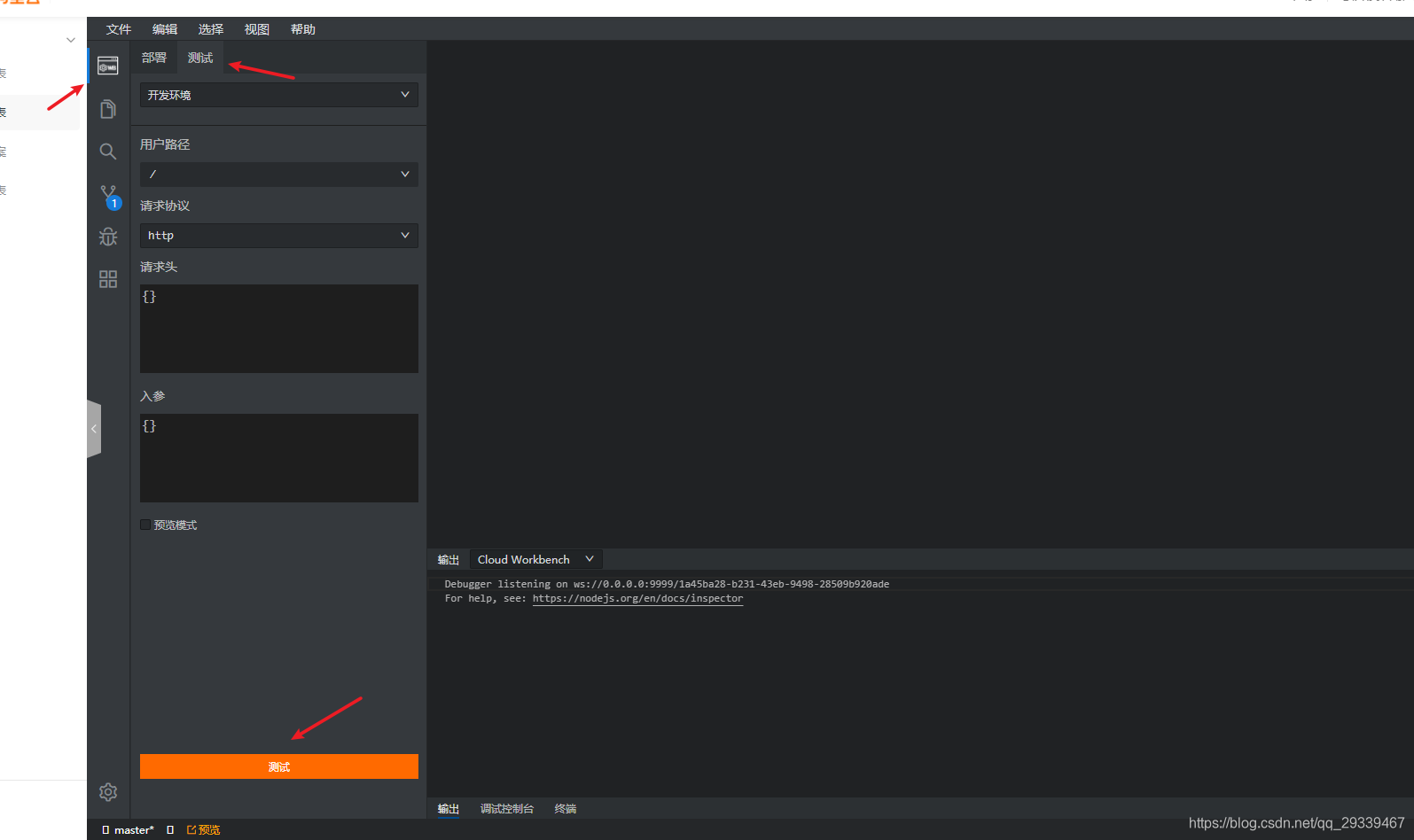
Task: Open settings gear in activity bar
Action: pyautogui.click(x=108, y=792)
